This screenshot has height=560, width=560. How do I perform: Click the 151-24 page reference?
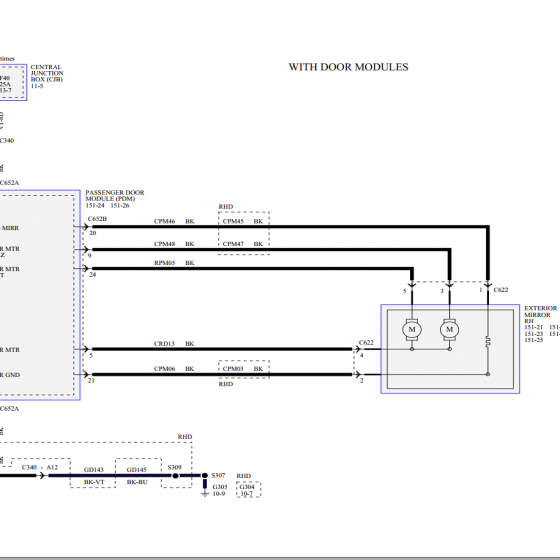tap(95, 205)
